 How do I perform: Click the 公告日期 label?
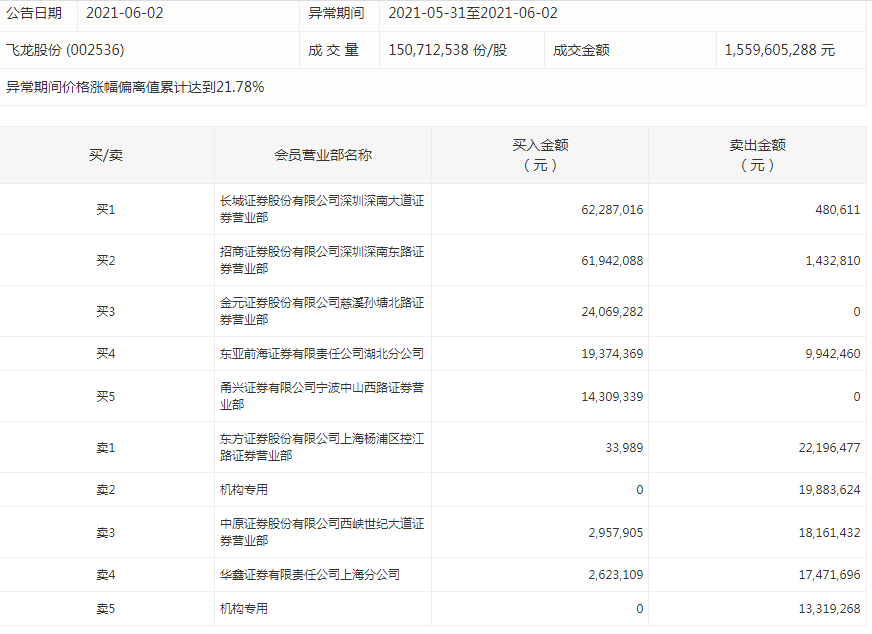pos(34,13)
